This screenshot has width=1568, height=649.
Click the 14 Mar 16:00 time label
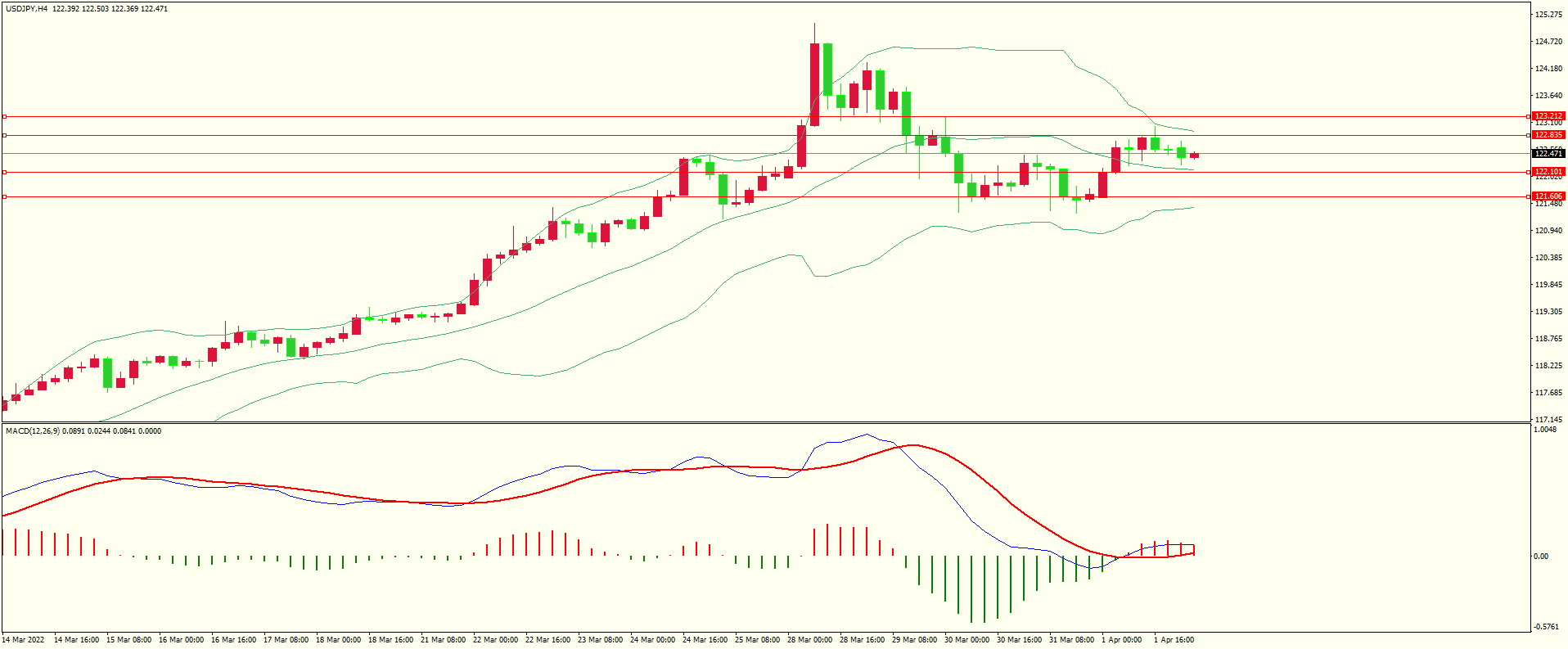pos(77,640)
